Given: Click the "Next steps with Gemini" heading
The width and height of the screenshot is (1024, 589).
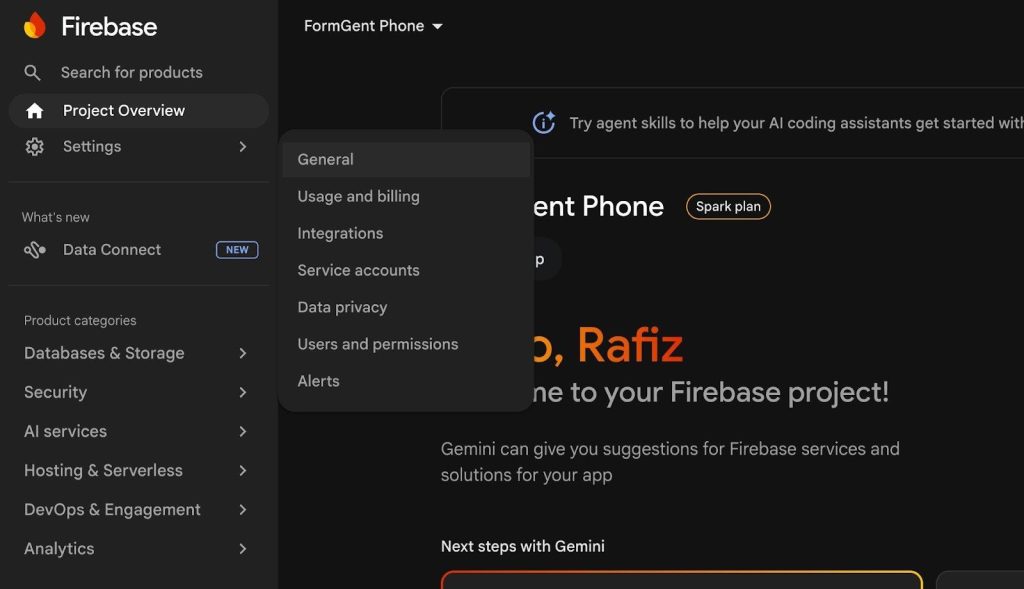Looking at the screenshot, I should (x=522, y=547).
